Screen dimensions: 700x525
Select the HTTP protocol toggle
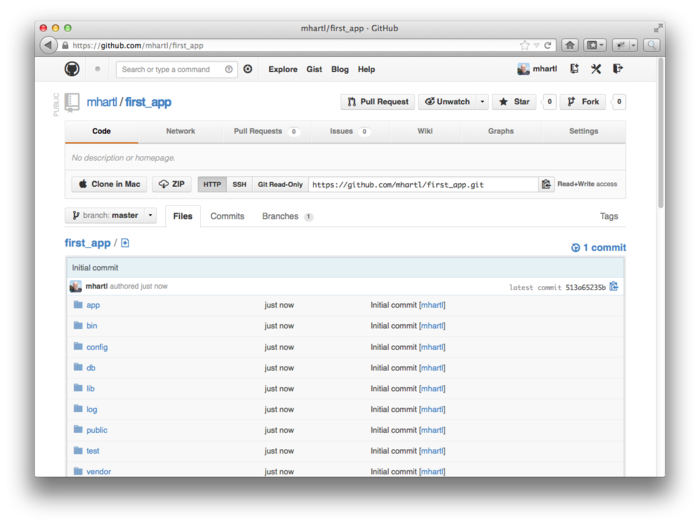212,184
